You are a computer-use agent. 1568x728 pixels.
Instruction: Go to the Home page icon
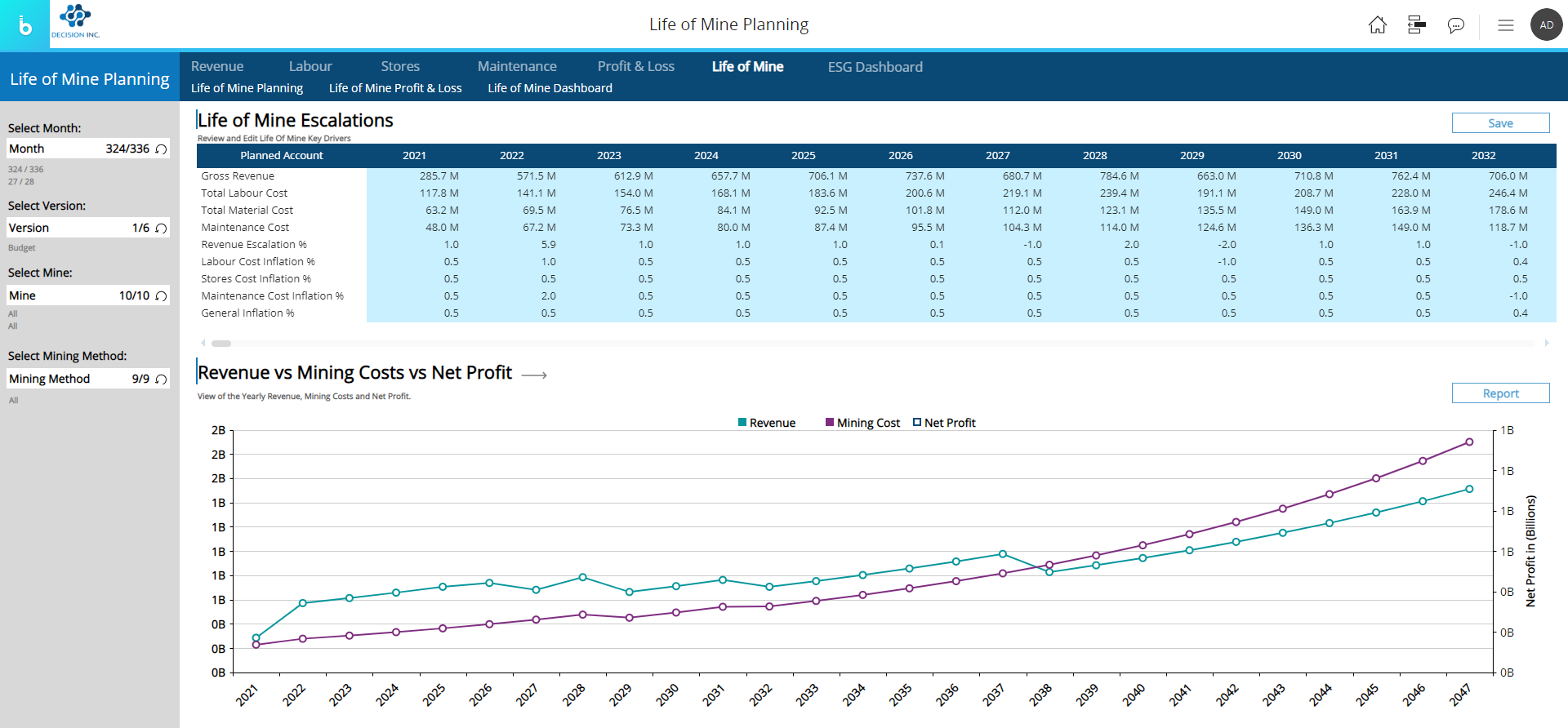(1377, 25)
